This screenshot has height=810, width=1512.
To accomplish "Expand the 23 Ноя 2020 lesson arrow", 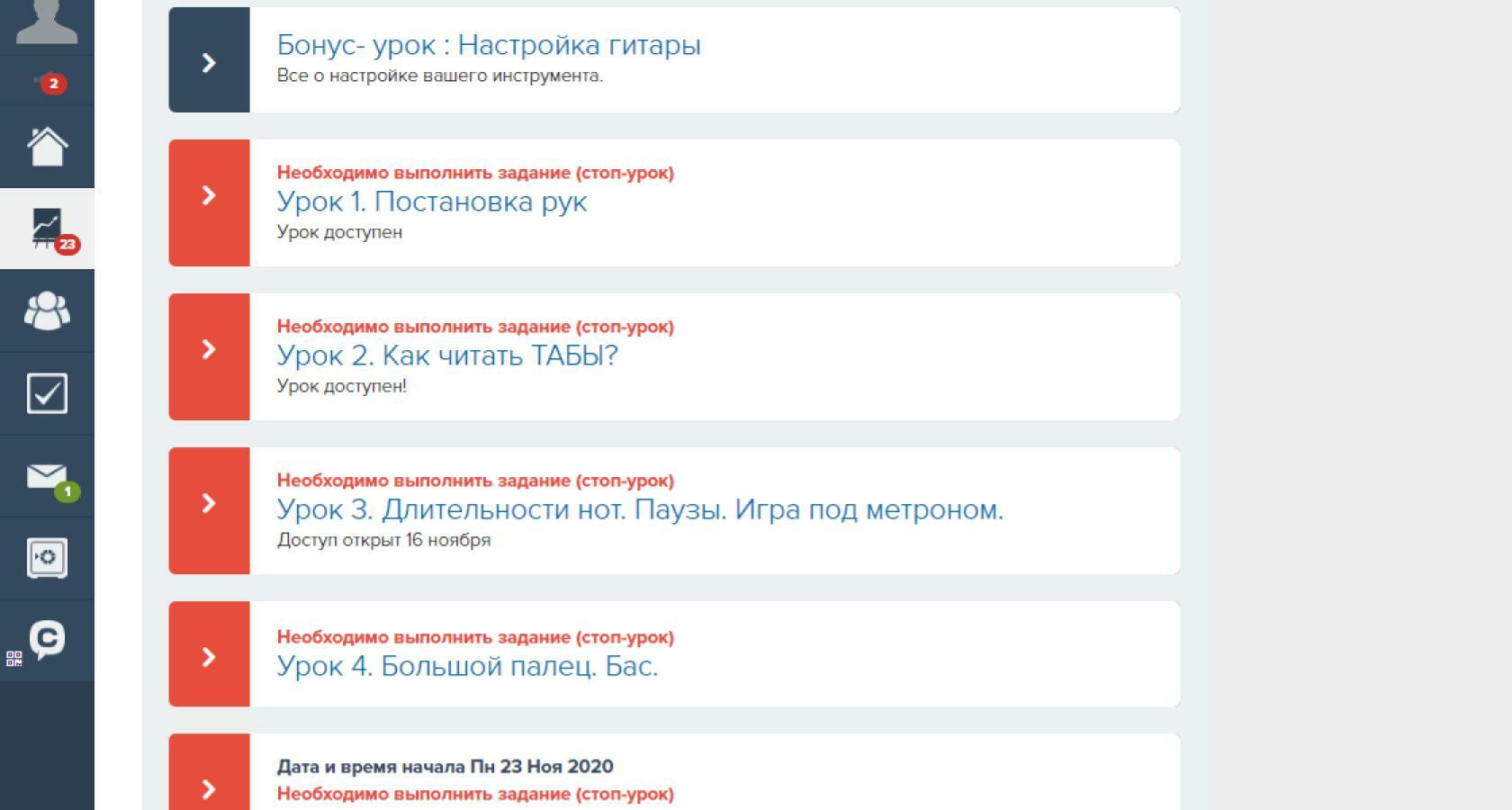I will 209,772.
